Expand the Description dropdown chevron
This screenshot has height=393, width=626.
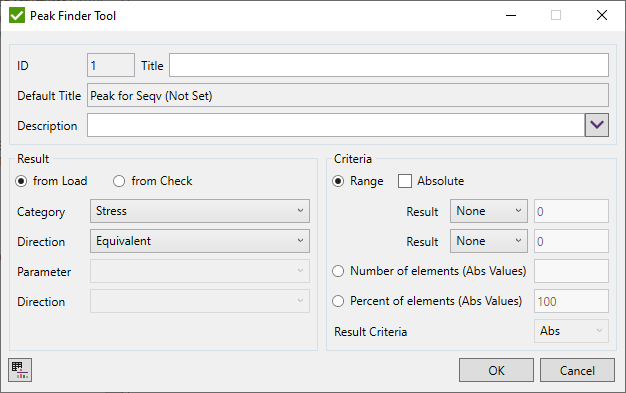(x=597, y=125)
